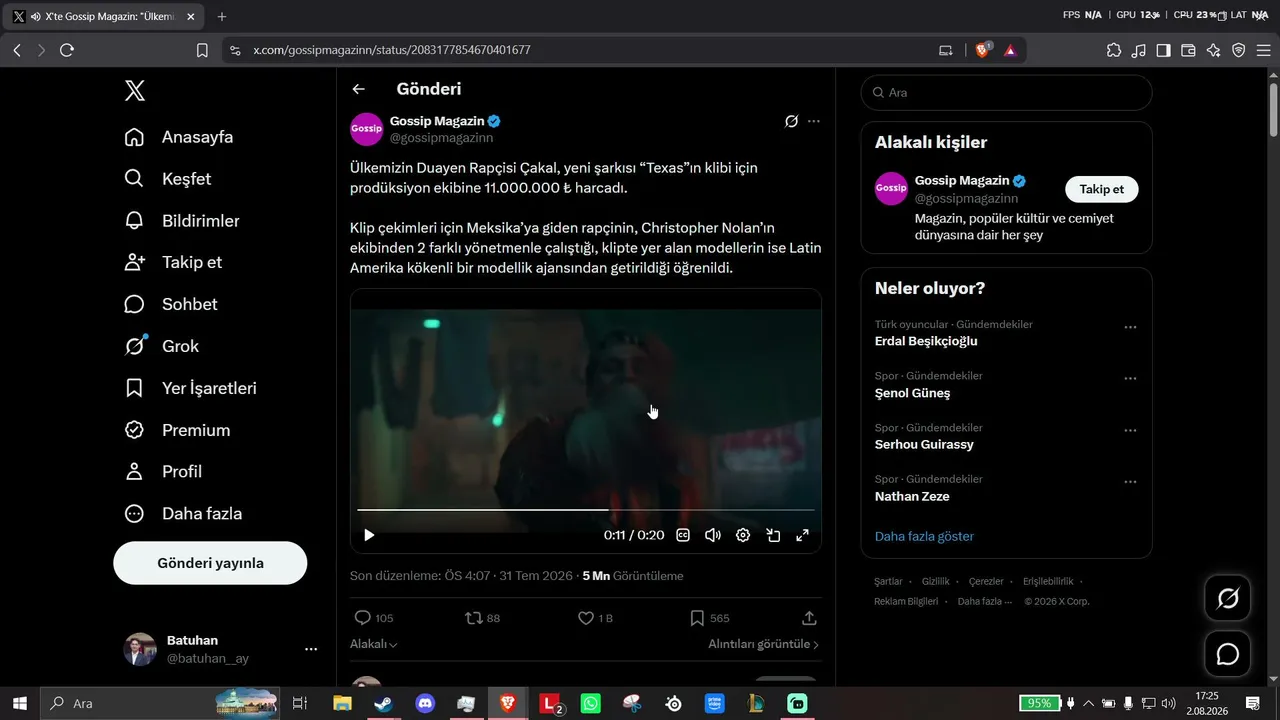Open the Brave VPN shield icon
The image size is (1280, 720).
pyautogui.click(x=1238, y=50)
